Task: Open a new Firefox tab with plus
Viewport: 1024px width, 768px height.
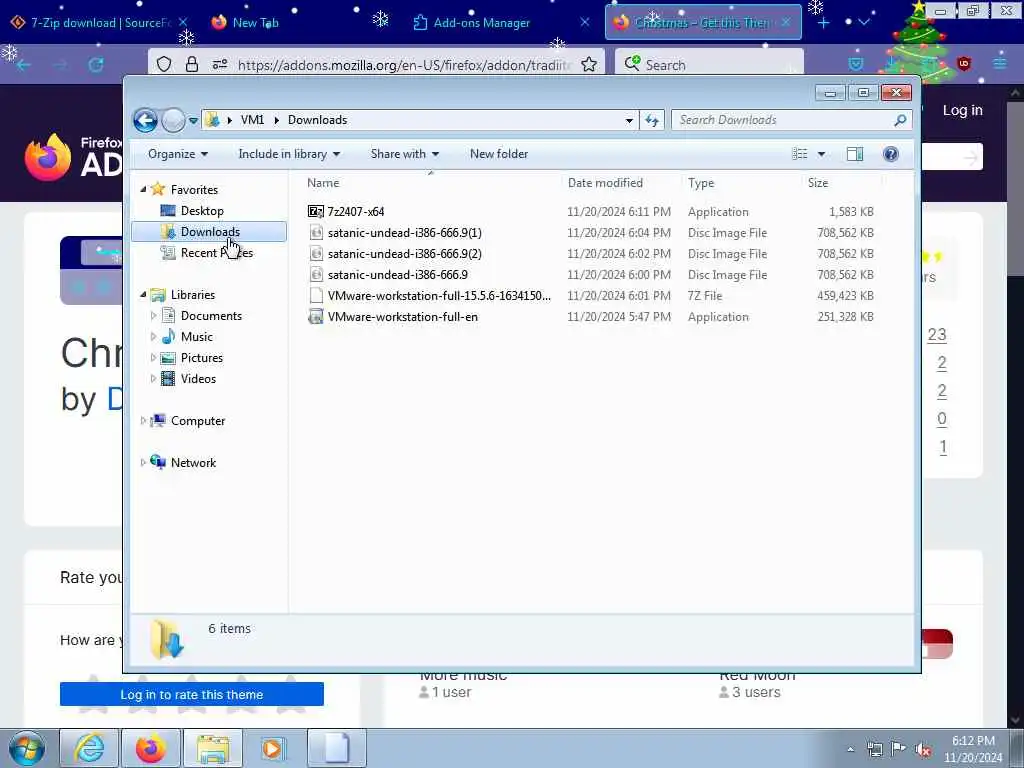Action: 824,23
